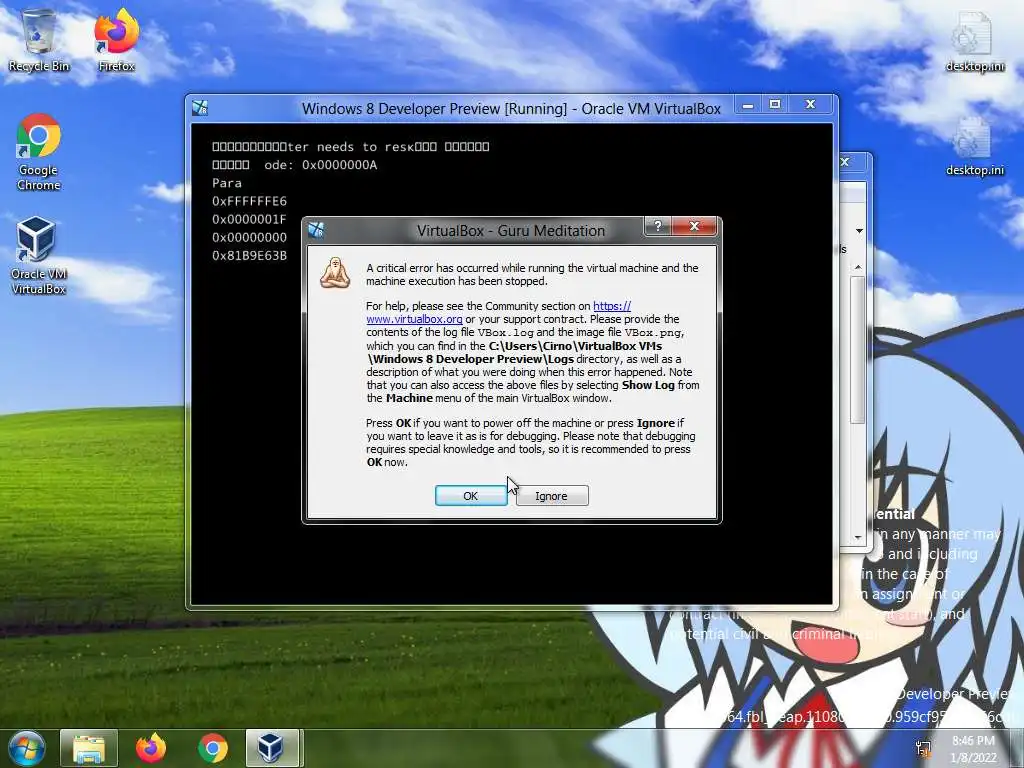Select the lower desktop.ini file icon
This screenshot has height=768, width=1024.
[974, 146]
